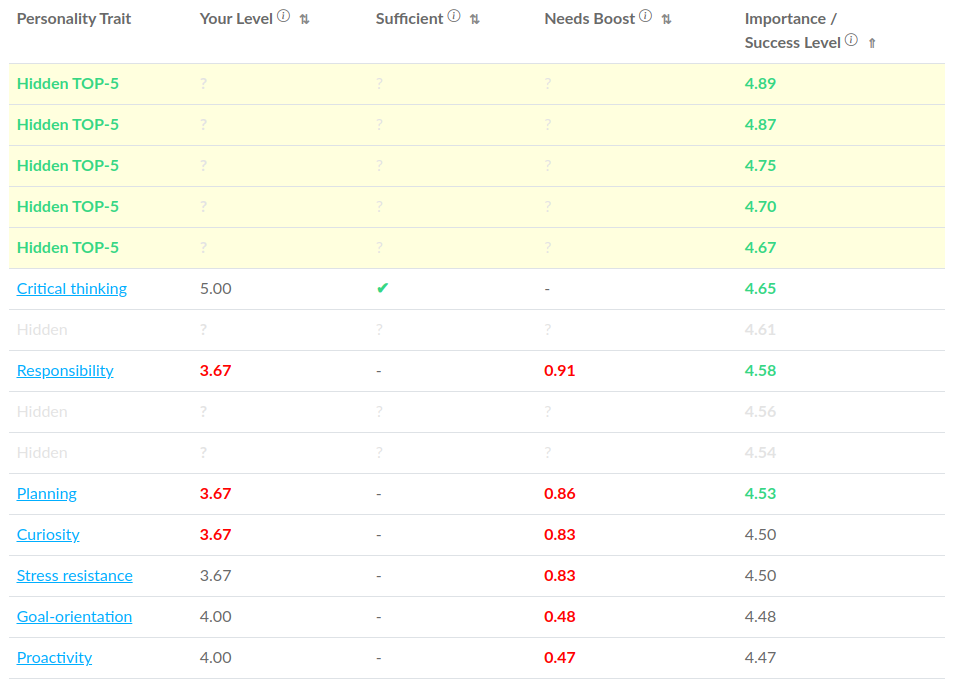Open the Critical thinking trait details
Screen dimensions: 961x689
[x=71, y=288]
